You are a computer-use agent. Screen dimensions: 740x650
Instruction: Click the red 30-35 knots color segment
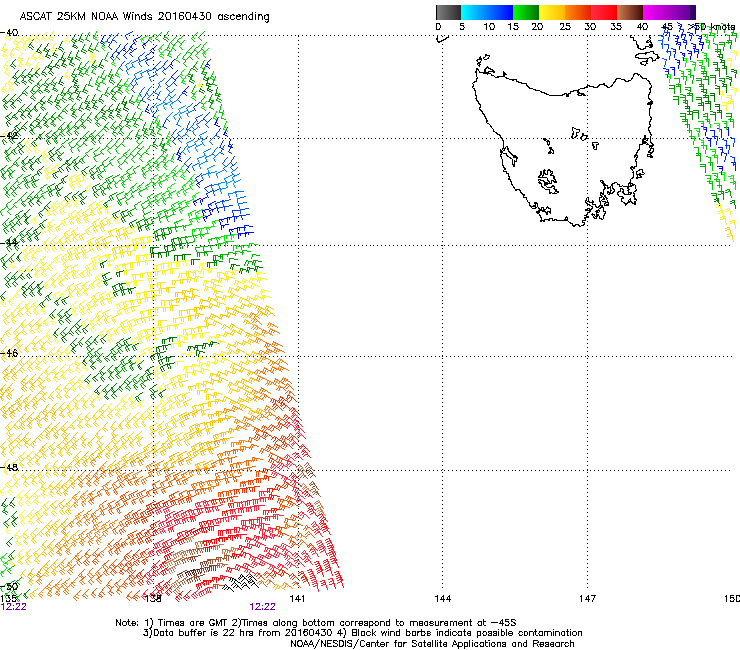[604, 12]
